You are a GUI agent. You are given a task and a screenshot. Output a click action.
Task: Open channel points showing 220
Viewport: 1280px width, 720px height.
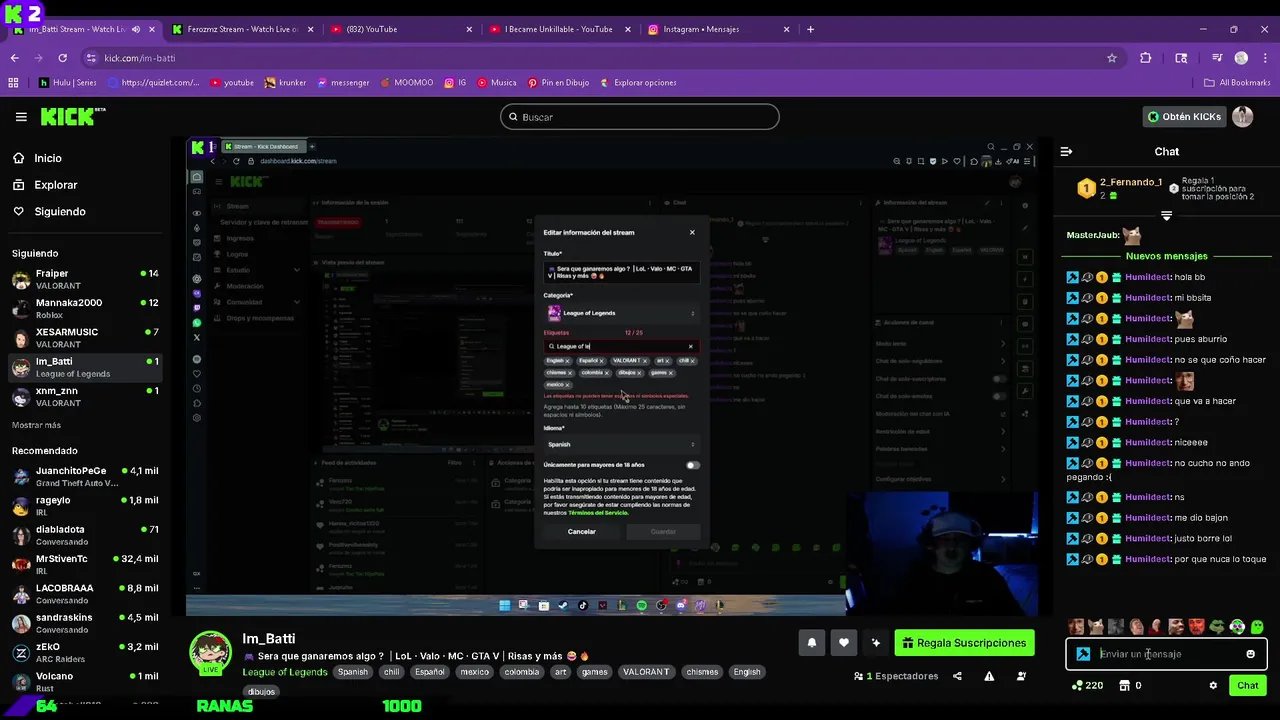point(1087,685)
